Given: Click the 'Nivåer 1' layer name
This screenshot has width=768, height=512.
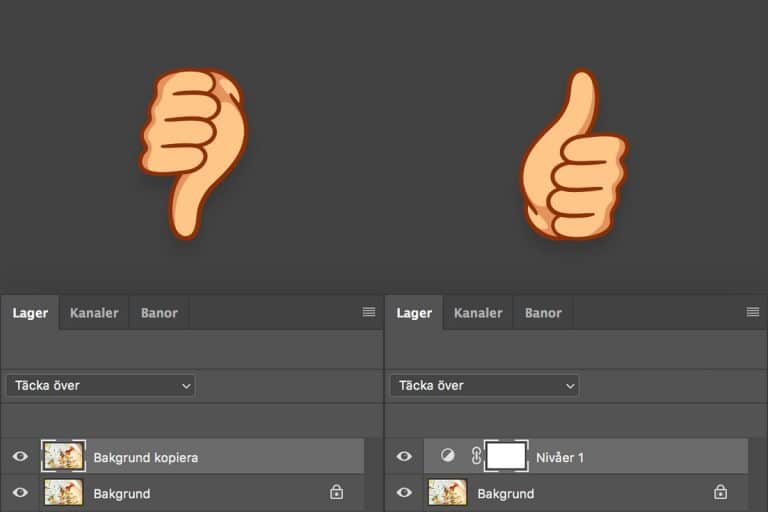Looking at the screenshot, I should (560, 458).
